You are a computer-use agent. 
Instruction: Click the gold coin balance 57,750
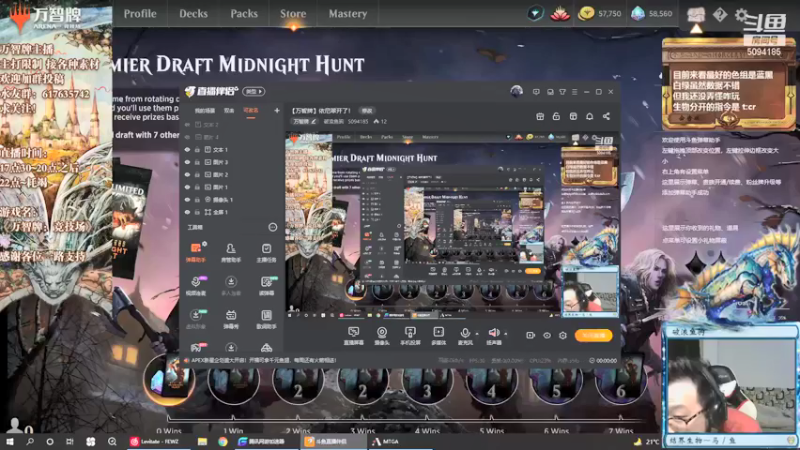click(x=599, y=14)
